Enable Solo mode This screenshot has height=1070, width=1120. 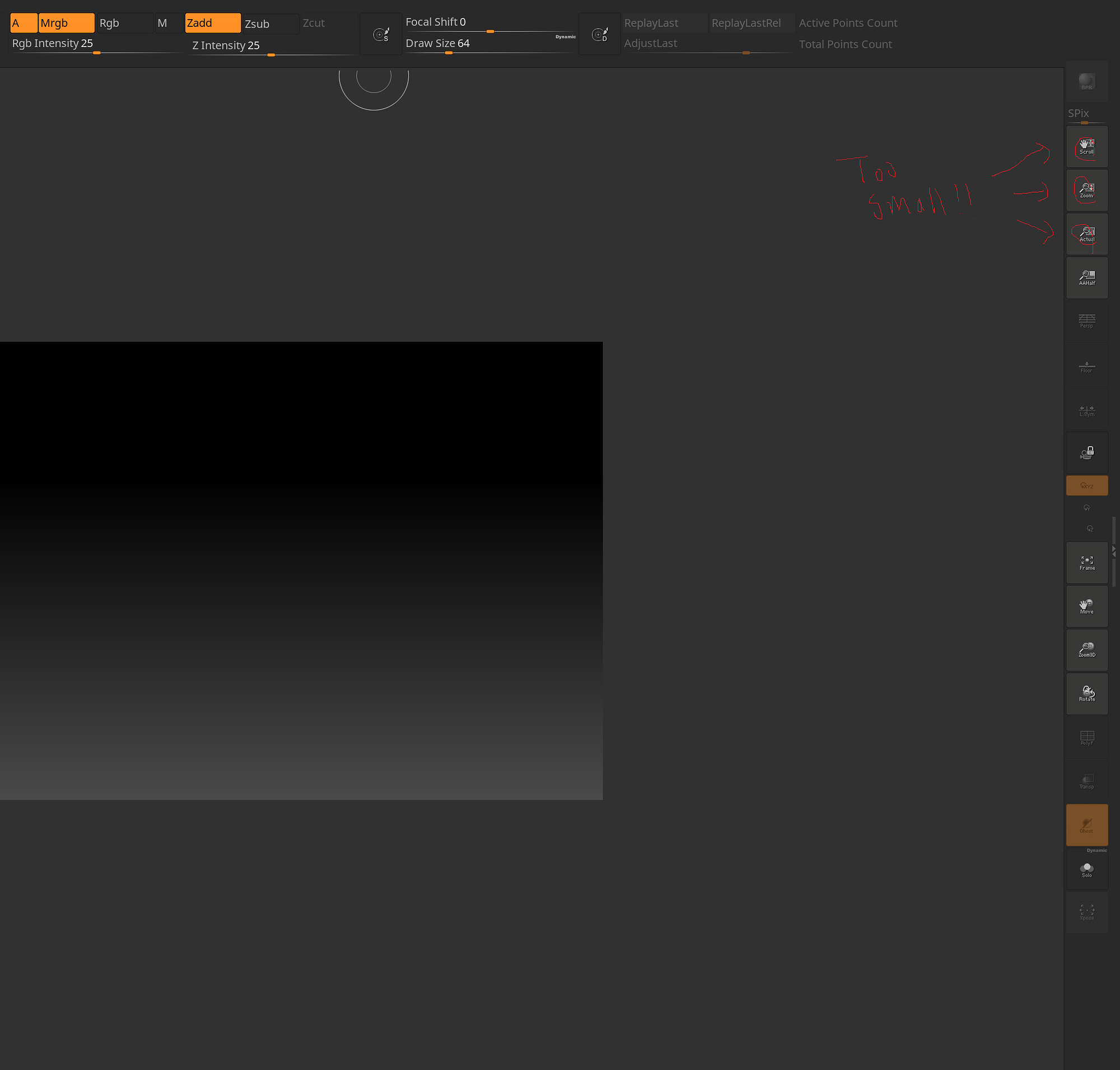(1086, 872)
